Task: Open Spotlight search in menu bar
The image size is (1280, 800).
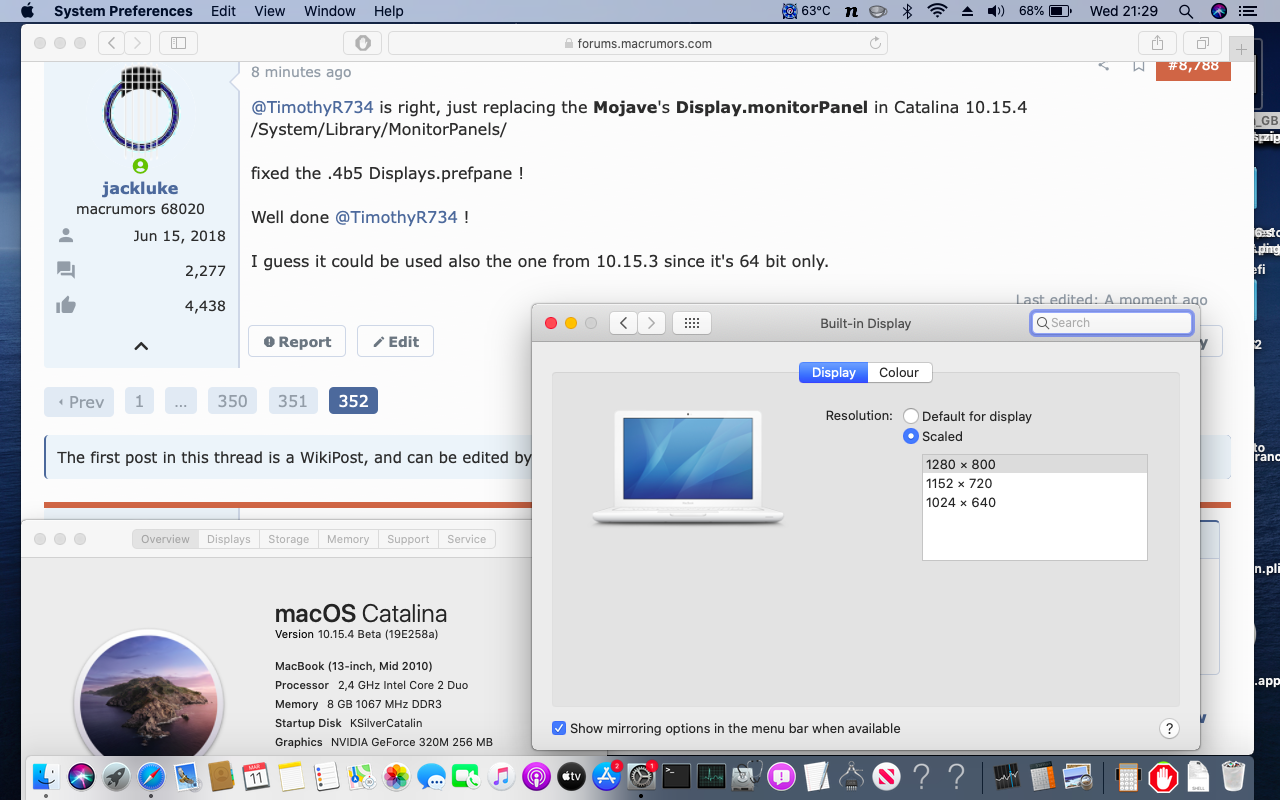Action: pyautogui.click(x=1186, y=11)
